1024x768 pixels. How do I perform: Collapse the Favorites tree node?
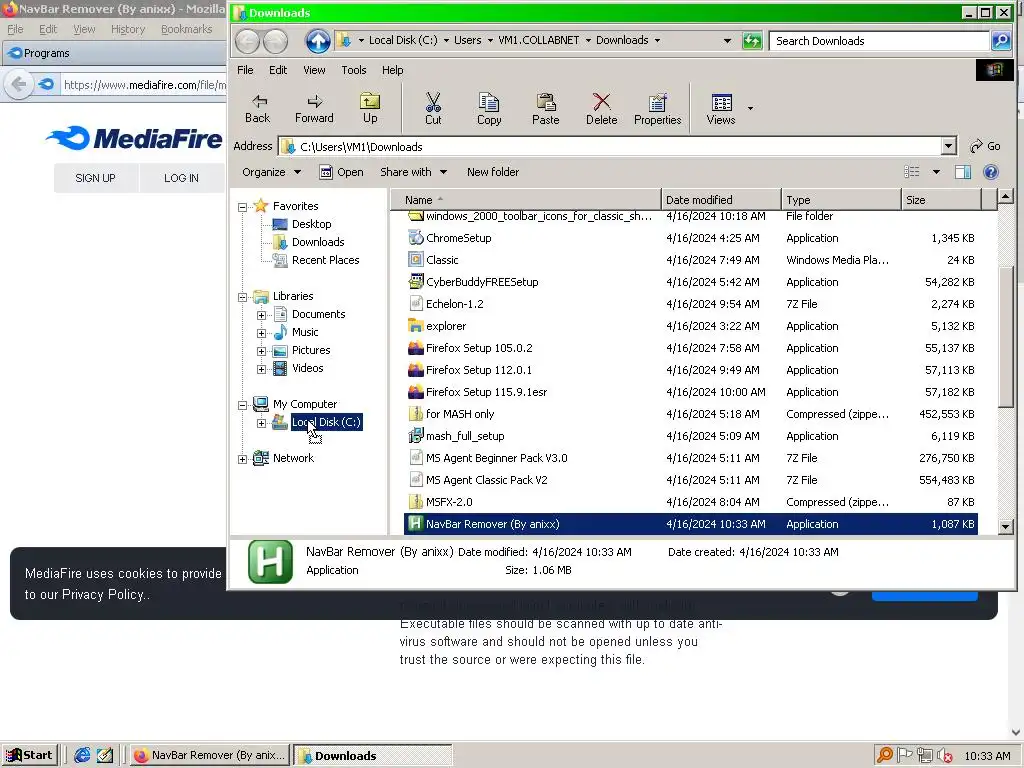242,207
